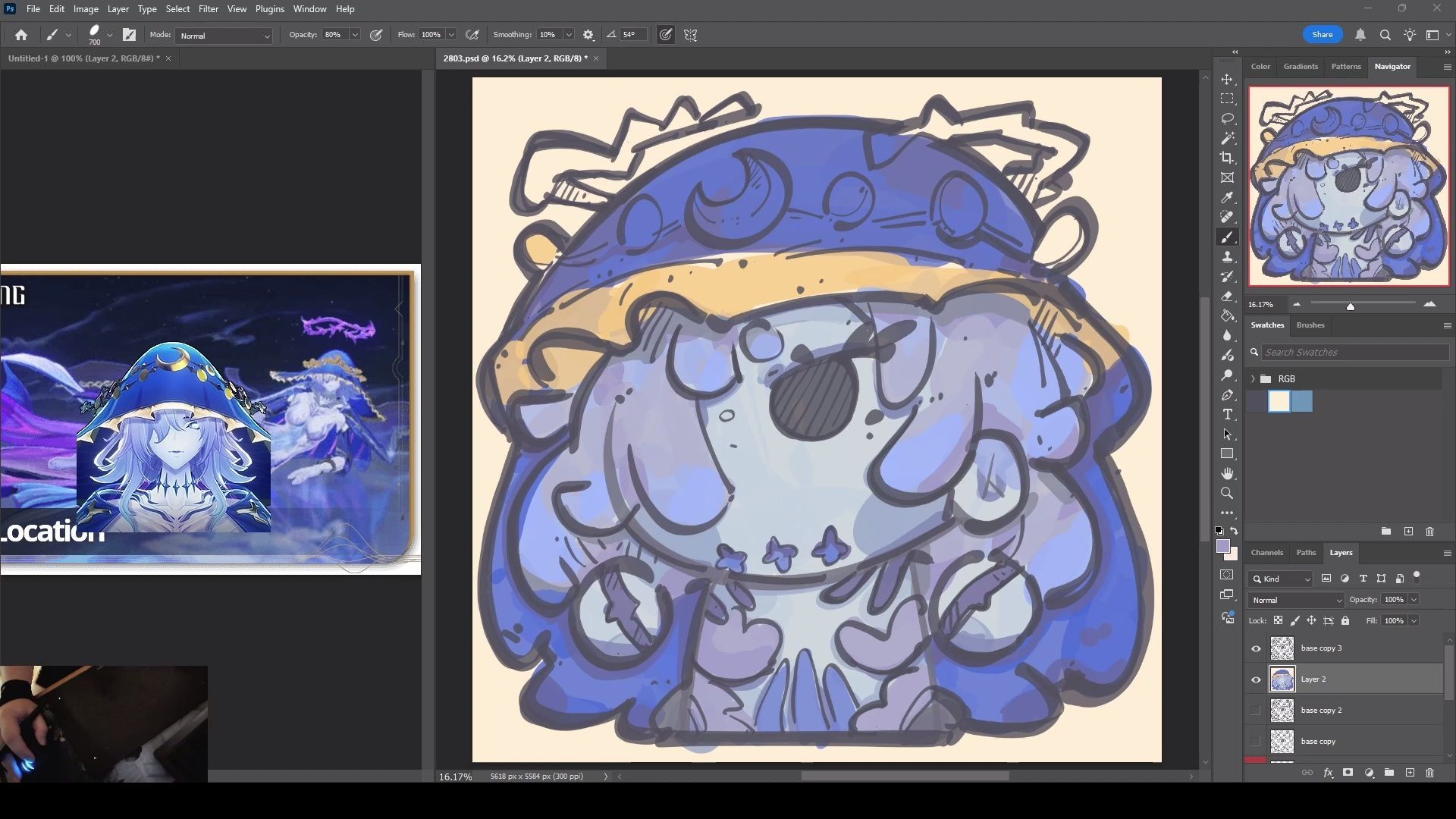Open layer Fill percentage dropdown
Image resolution: width=1456 pixels, height=819 pixels.
(x=1414, y=620)
